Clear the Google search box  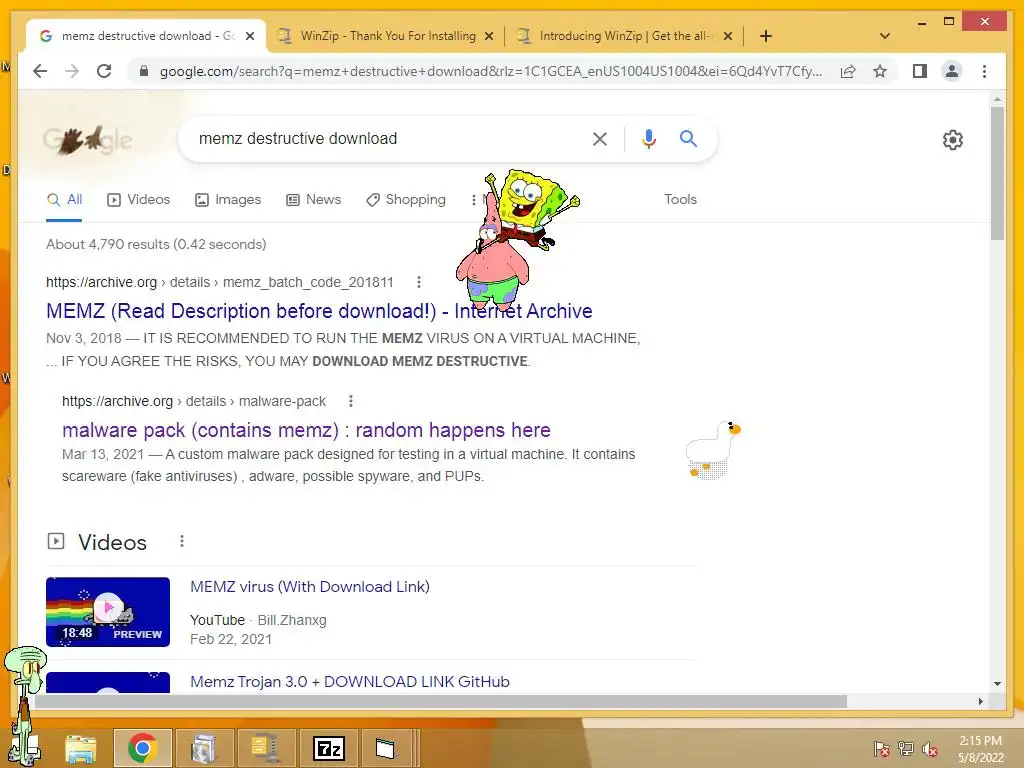pyautogui.click(x=600, y=138)
